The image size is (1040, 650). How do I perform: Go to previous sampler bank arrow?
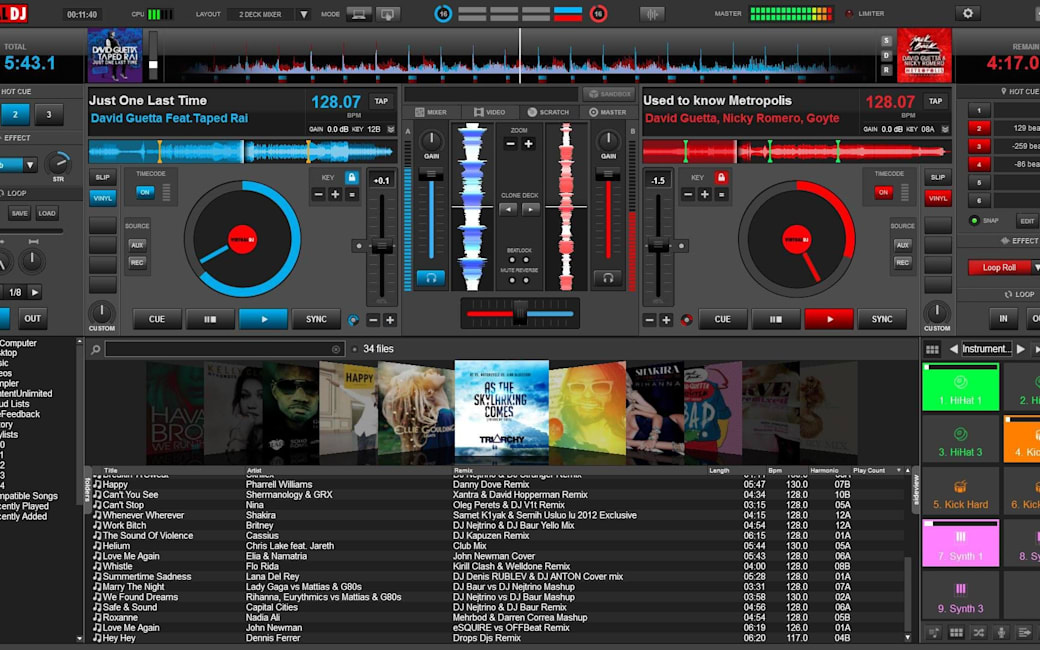coord(953,349)
